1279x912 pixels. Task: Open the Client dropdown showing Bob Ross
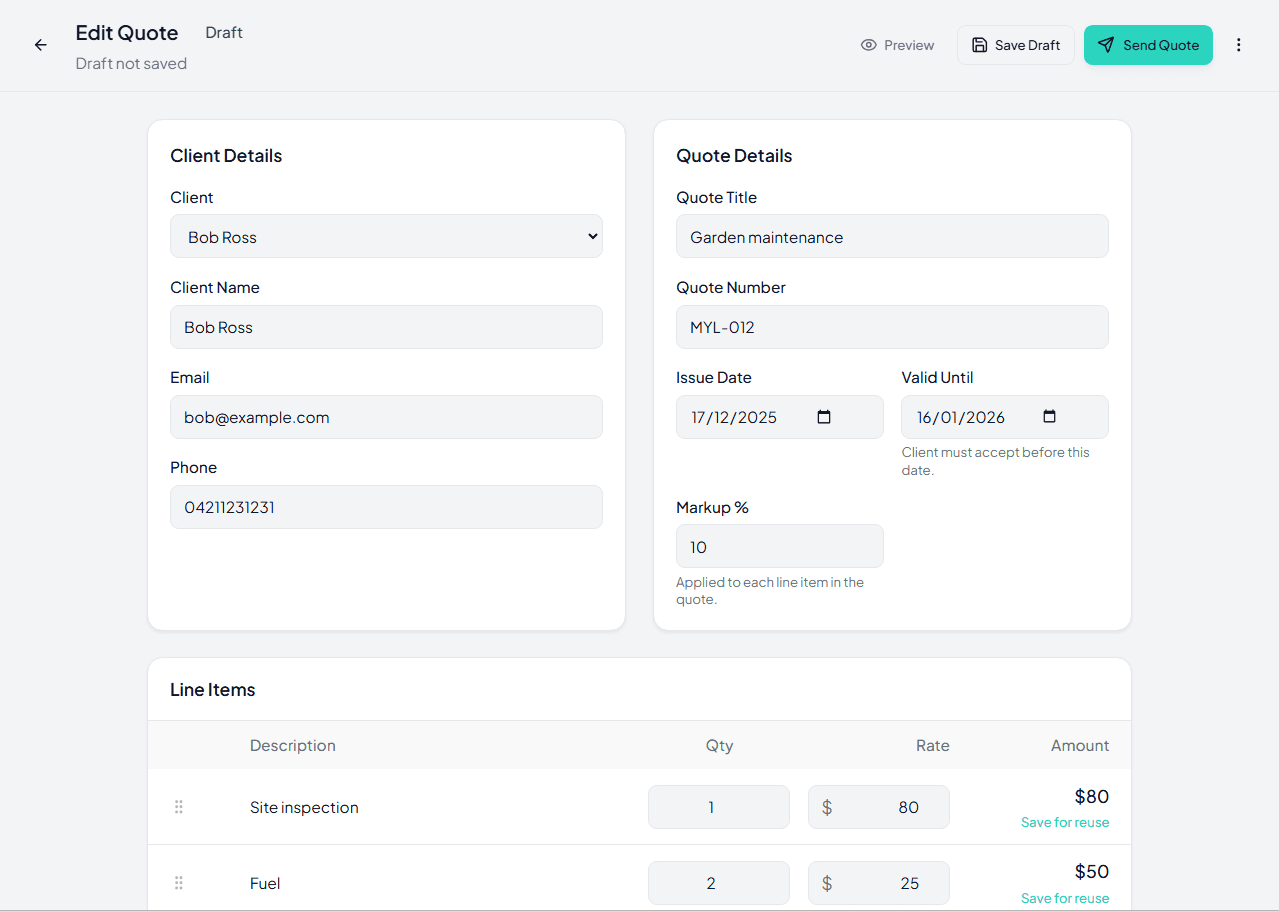click(386, 236)
